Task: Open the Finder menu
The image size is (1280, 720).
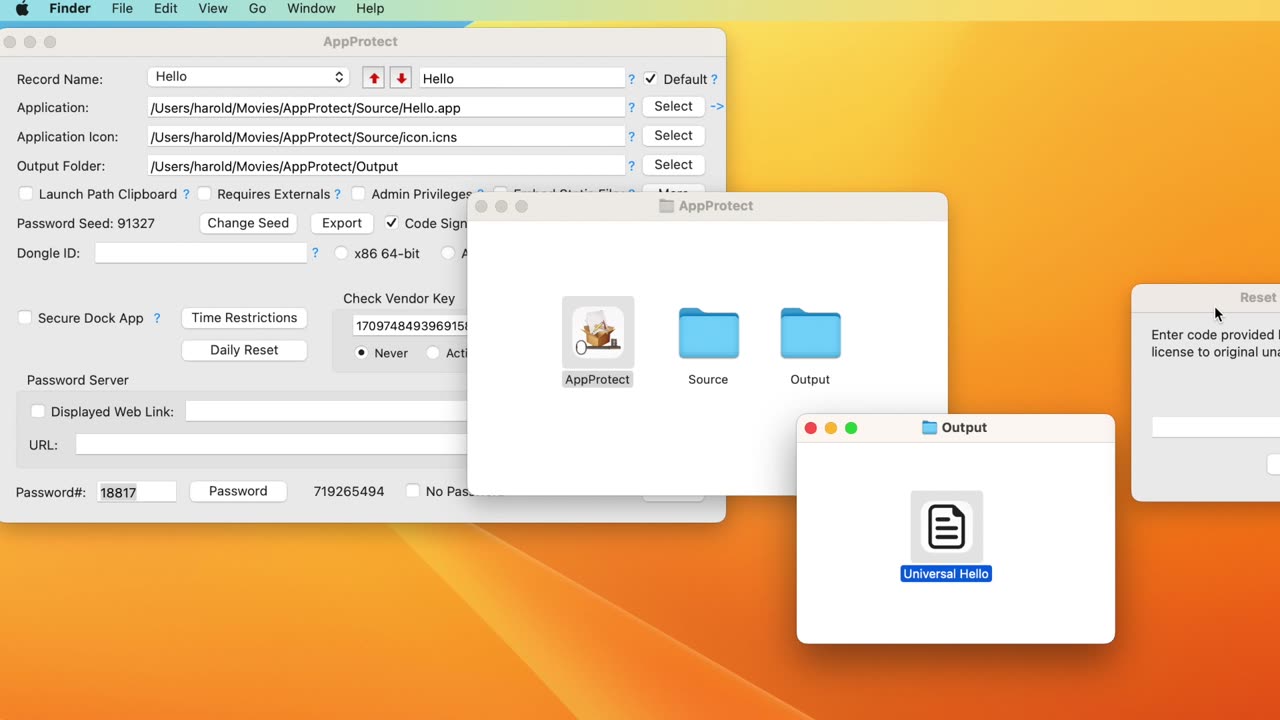Action: pyautogui.click(x=70, y=9)
